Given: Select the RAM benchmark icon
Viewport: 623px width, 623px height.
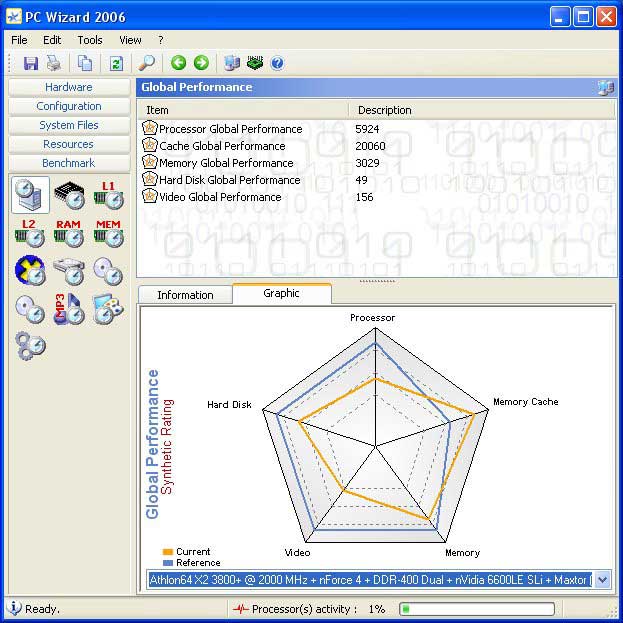Looking at the screenshot, I should (x=69, y=233).
